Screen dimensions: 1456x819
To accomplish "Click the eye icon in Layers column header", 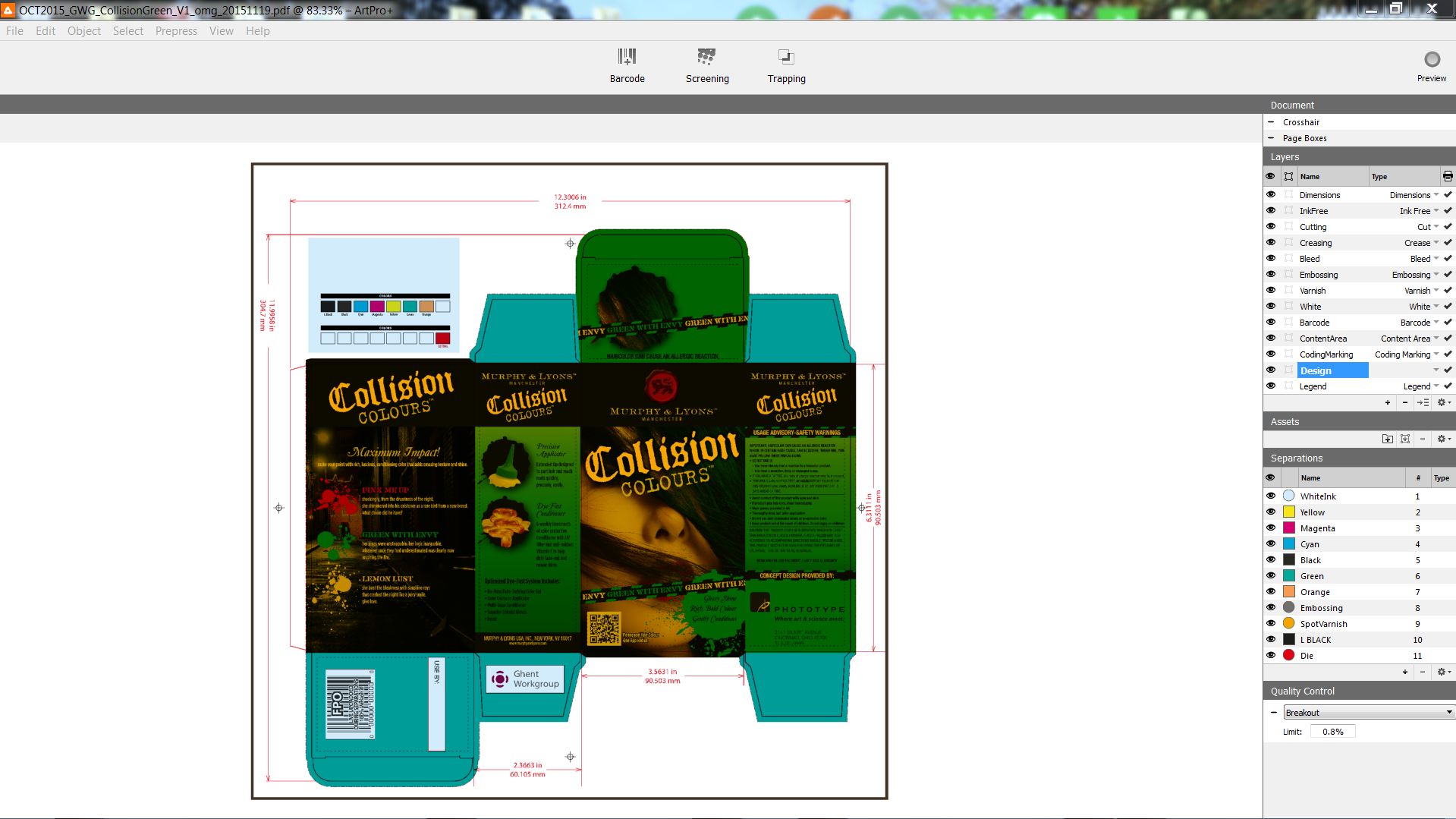I will [x=1270, y=176].
